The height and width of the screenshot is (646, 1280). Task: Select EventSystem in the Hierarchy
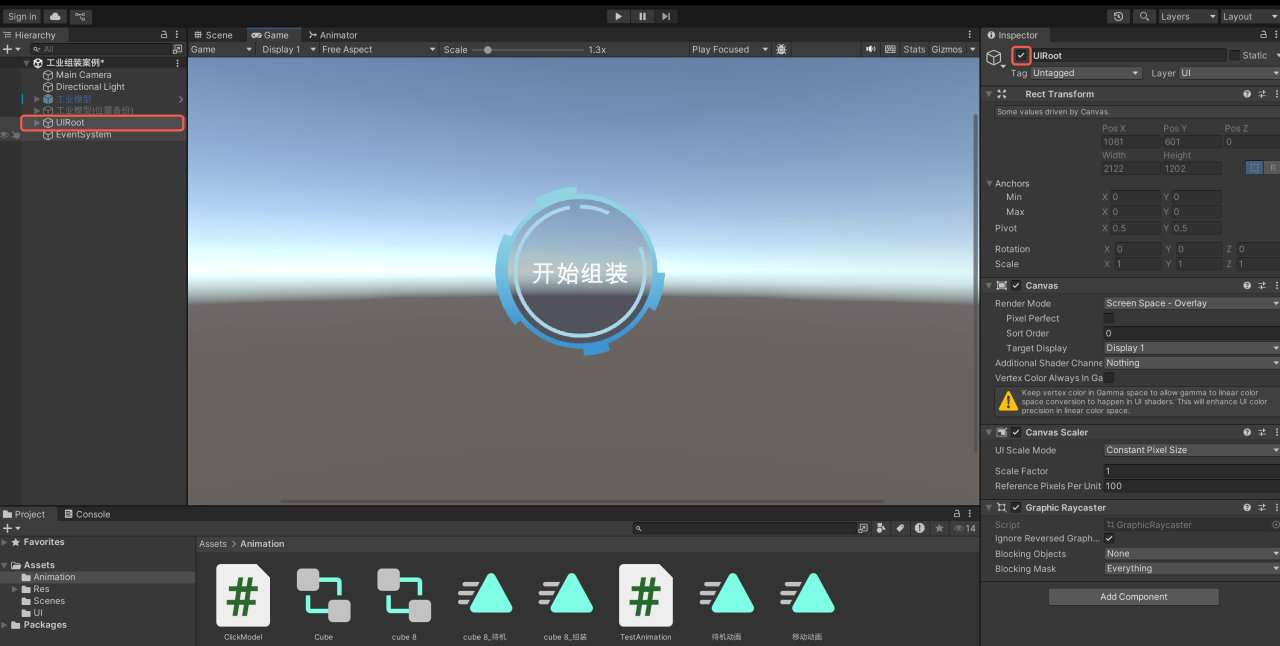(83, 134)
